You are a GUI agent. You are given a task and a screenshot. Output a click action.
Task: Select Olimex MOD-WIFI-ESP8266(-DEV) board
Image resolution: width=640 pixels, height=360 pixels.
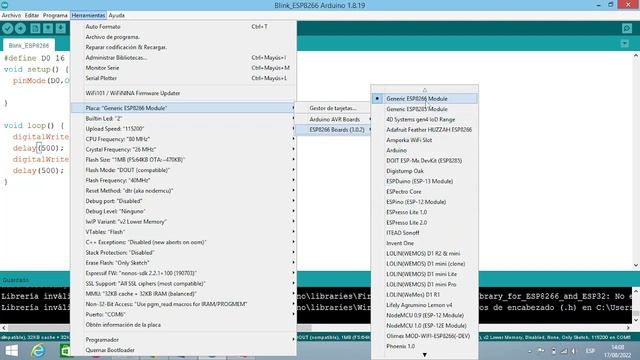pos(424,336)
